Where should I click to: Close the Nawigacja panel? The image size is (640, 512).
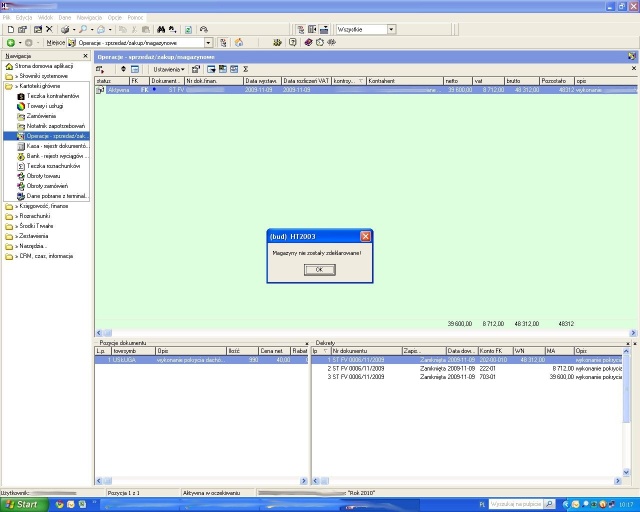[x=85, y=56]
